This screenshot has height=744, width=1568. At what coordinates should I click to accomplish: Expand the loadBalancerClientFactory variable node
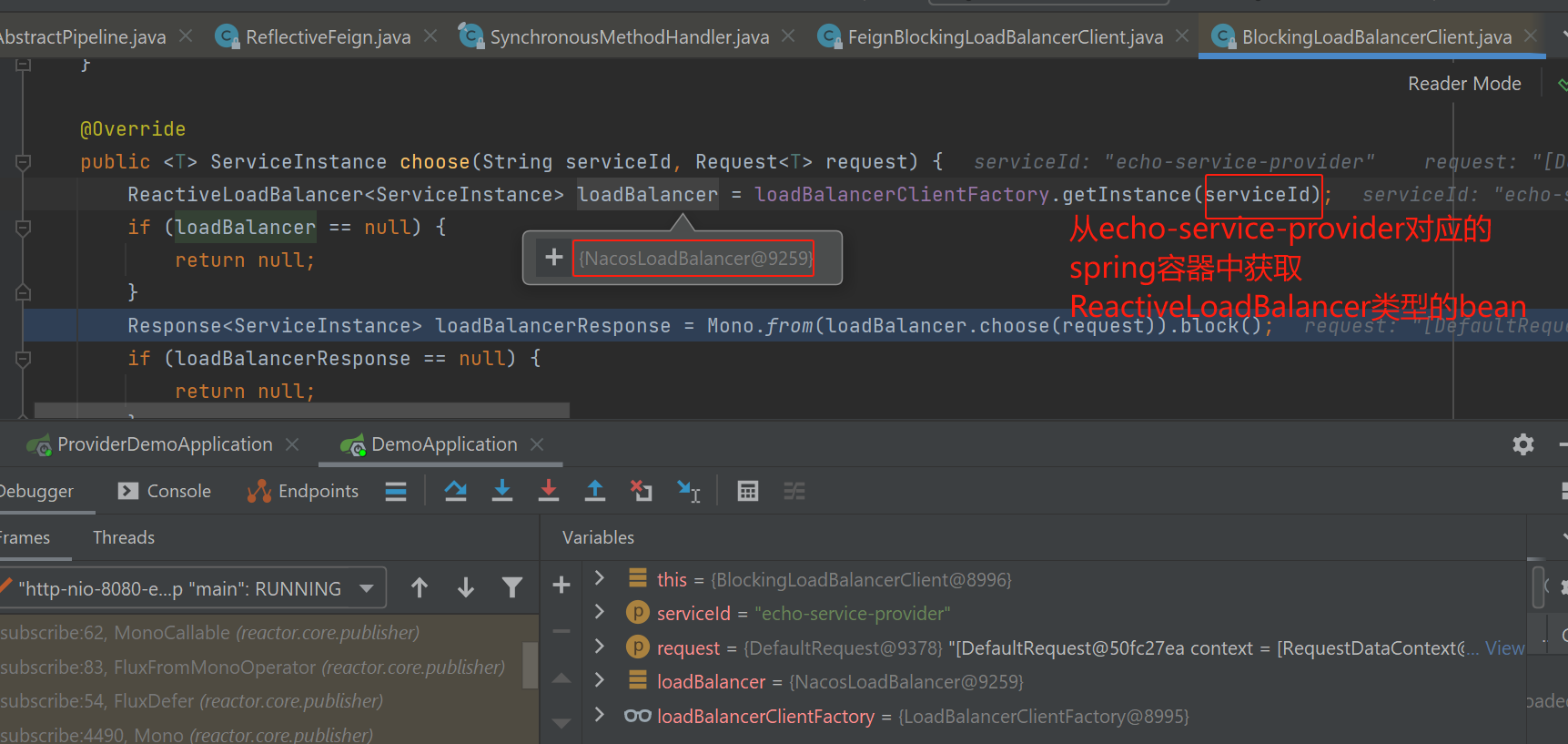(599, 715)
